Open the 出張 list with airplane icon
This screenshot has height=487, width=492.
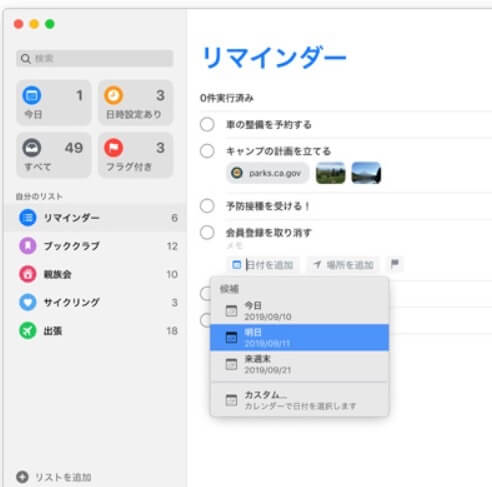point(96,331)
